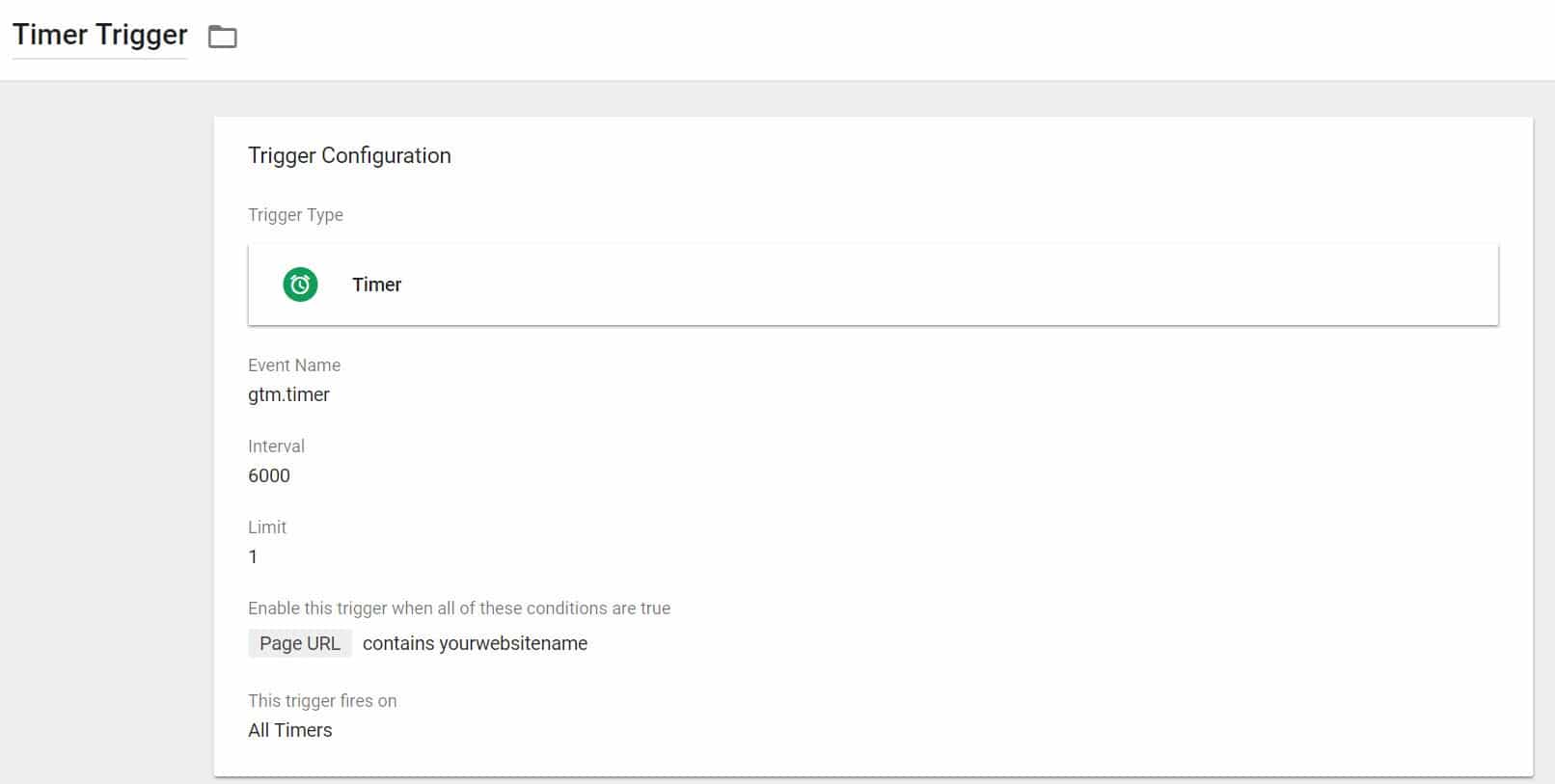Viewport: 1555px width, 784px height.
Task: Select the contains yourwebsitename condition text
Action: [x=475, y=643]
